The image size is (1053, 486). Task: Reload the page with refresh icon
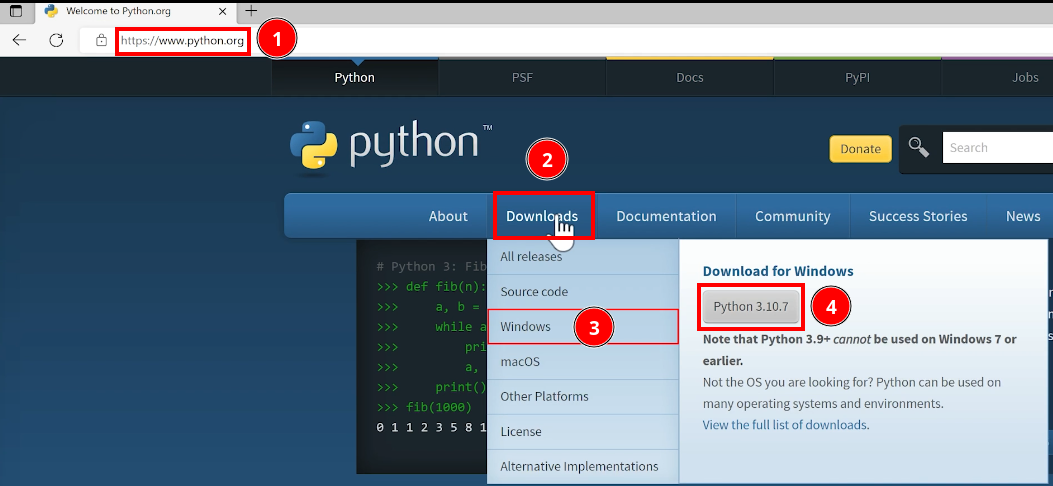(56, 40)
